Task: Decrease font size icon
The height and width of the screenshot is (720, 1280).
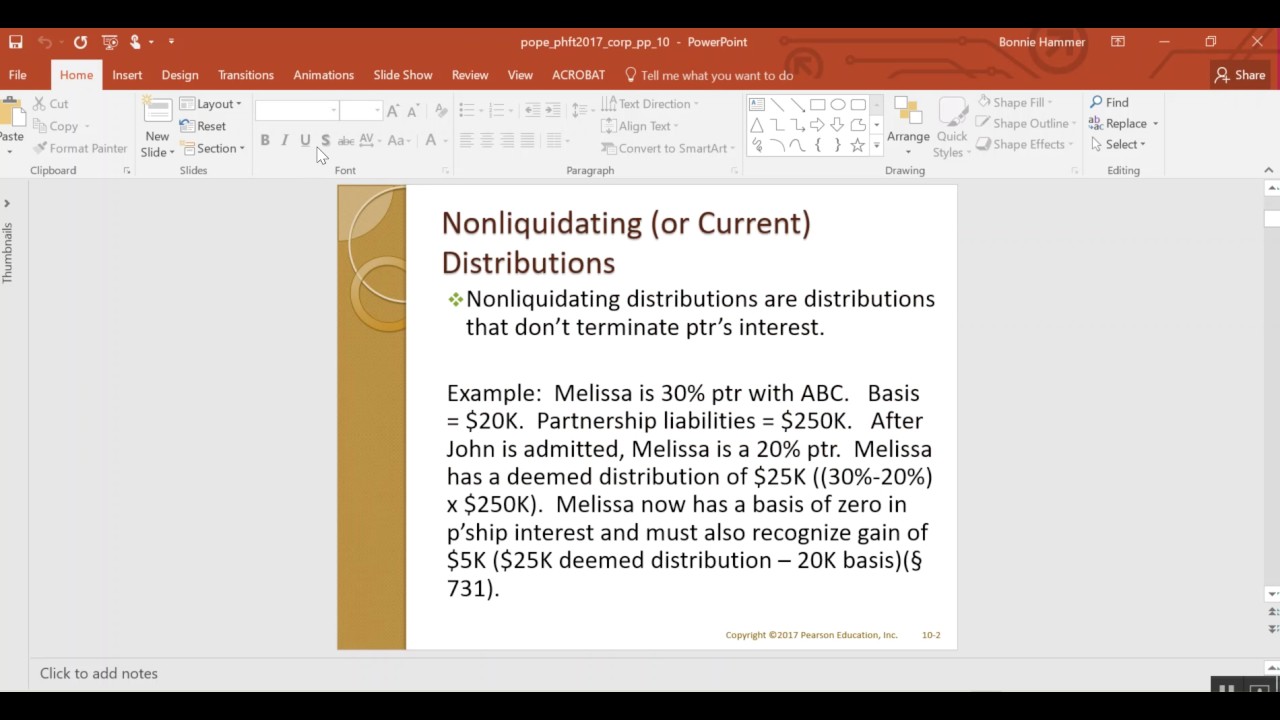Action: pos(413,111)
